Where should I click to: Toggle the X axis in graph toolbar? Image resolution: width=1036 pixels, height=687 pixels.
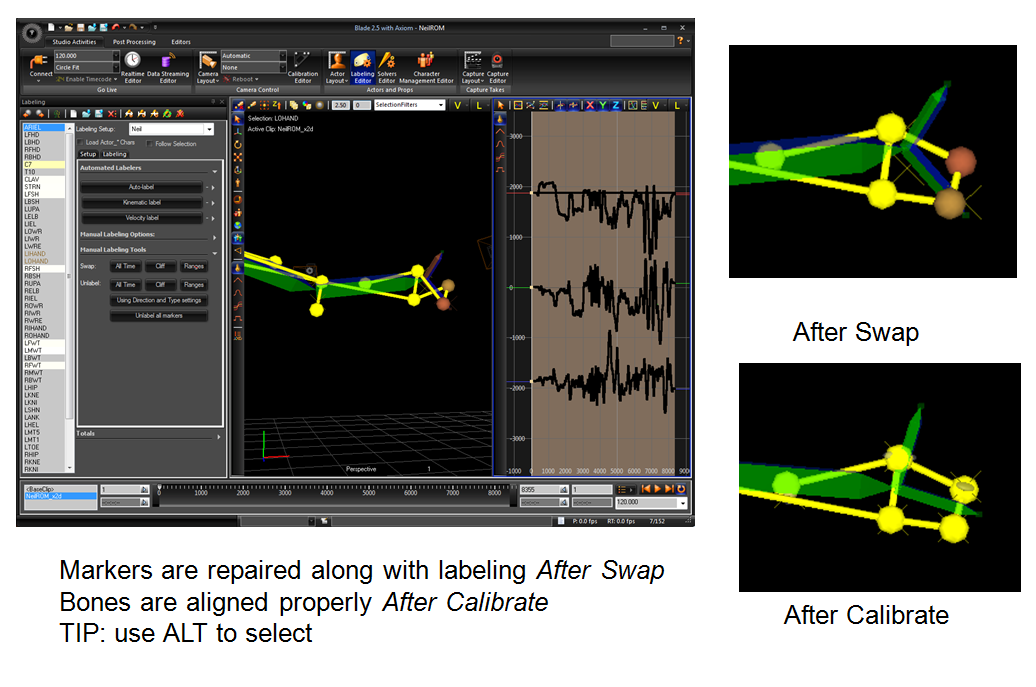tap(590, 105)
